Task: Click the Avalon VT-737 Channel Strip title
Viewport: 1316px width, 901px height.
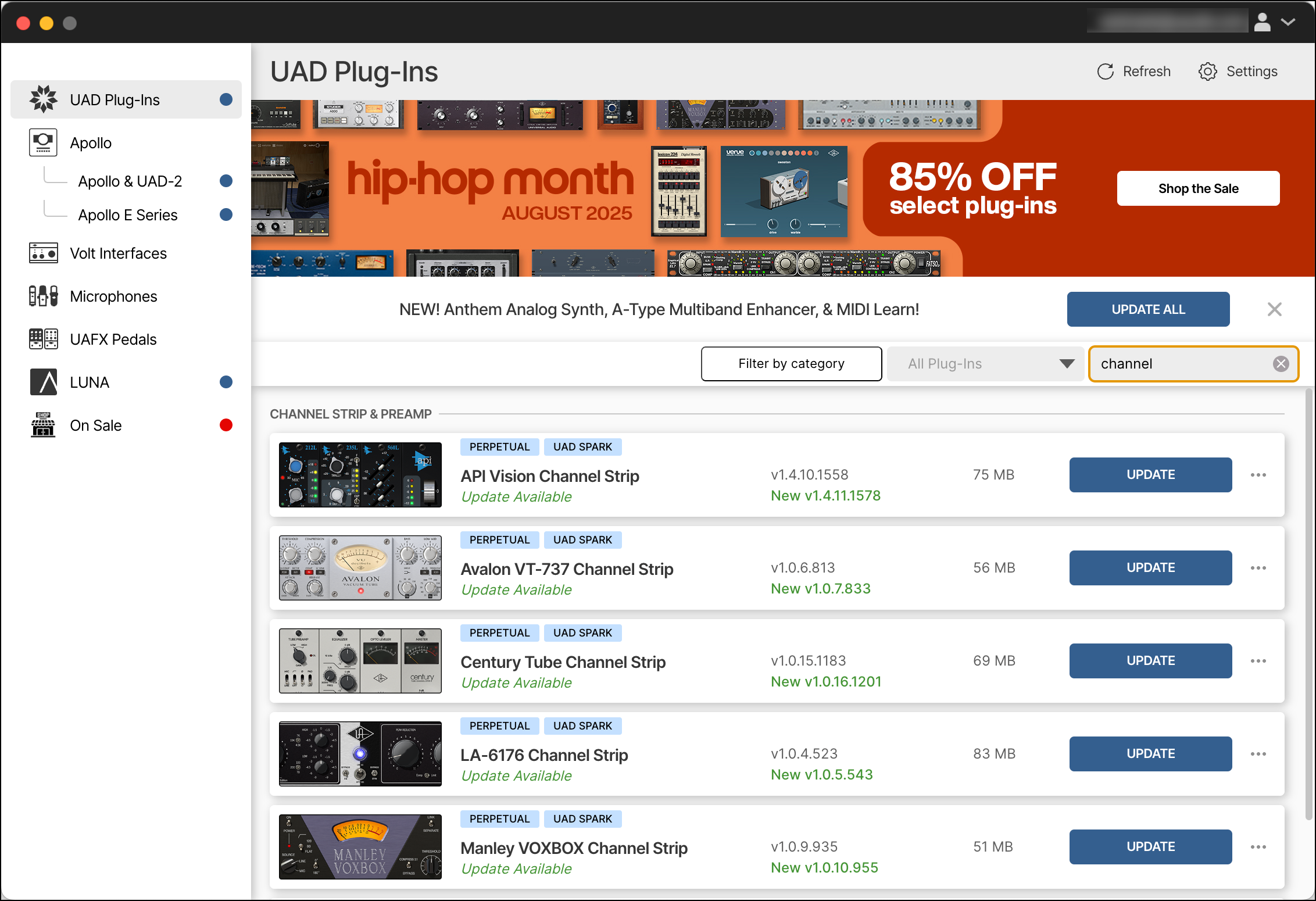Action: (x=567, y=569)
